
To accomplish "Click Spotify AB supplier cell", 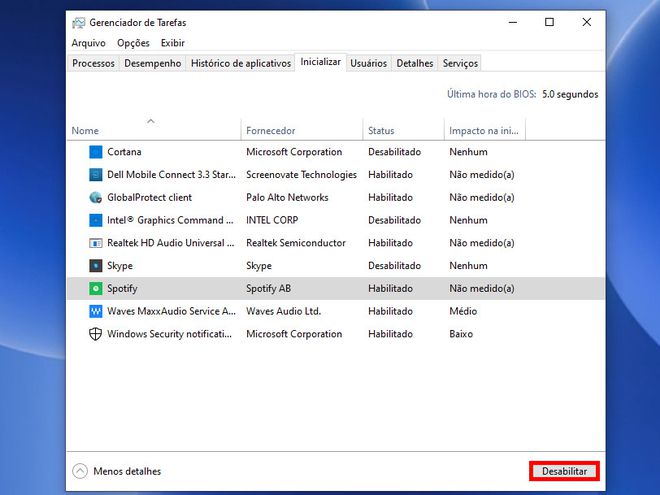I will [269, 289].
